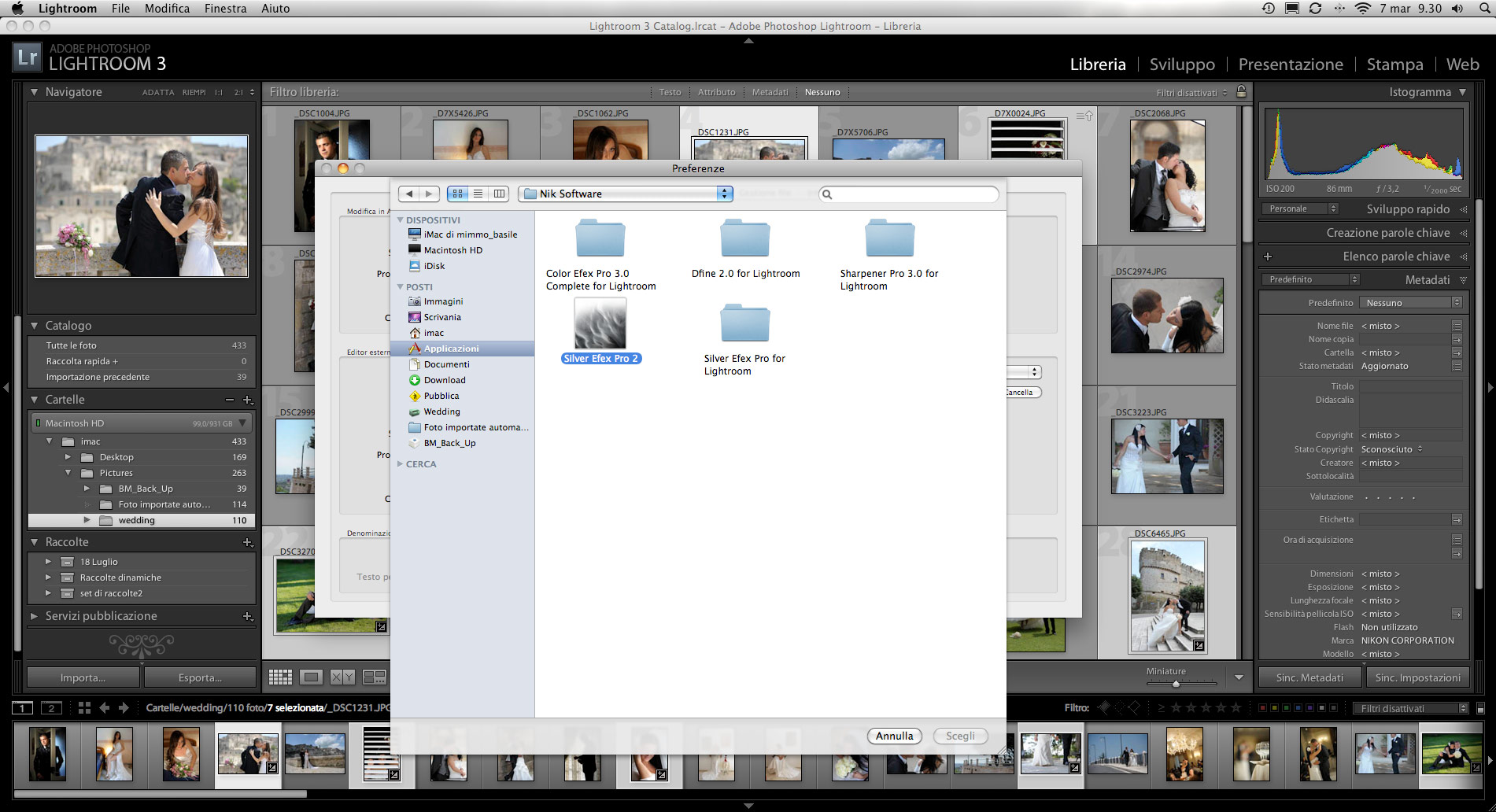Select the Silver Efex Pro 2 application

600,323
